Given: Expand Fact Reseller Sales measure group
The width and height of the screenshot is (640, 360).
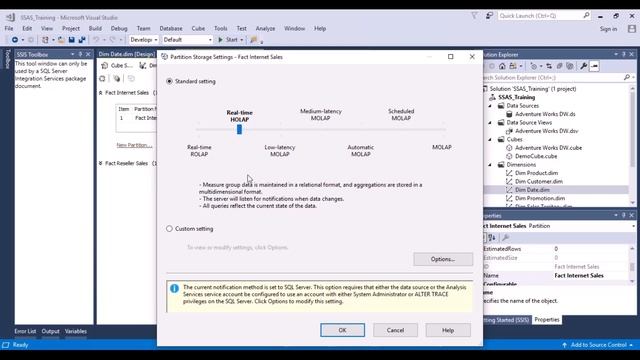Looking at the screenshot, I should click(100, 163).
